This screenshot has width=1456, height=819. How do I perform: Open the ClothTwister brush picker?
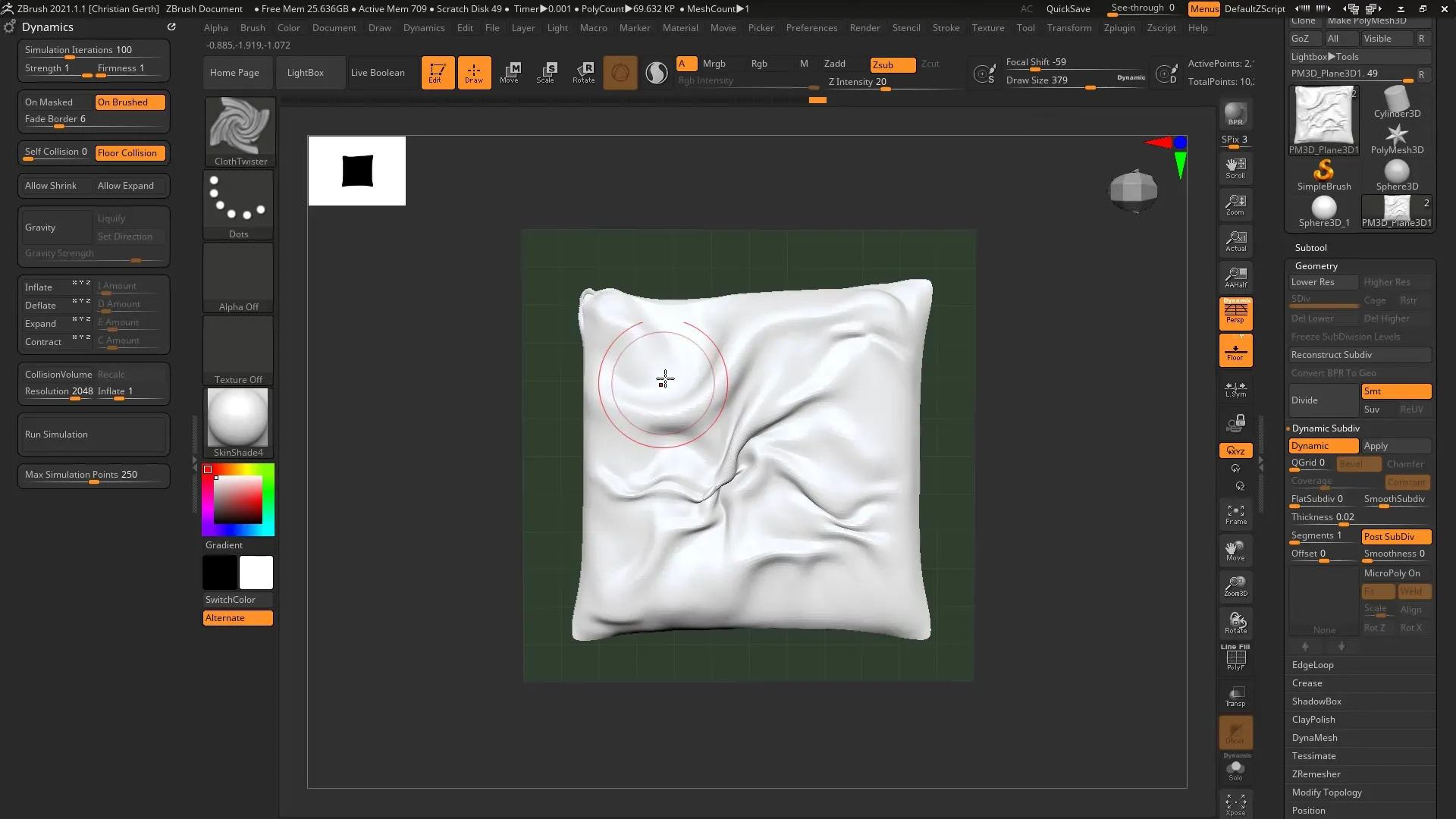point(239,132)
